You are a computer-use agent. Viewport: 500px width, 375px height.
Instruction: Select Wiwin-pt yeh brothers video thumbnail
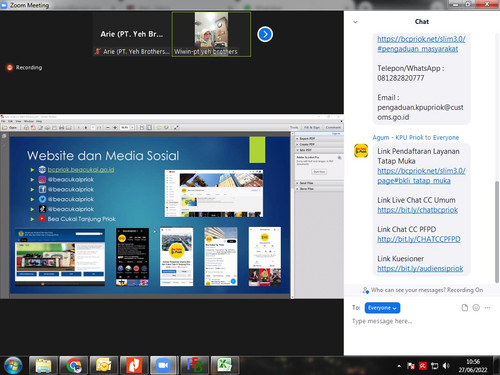211,34
